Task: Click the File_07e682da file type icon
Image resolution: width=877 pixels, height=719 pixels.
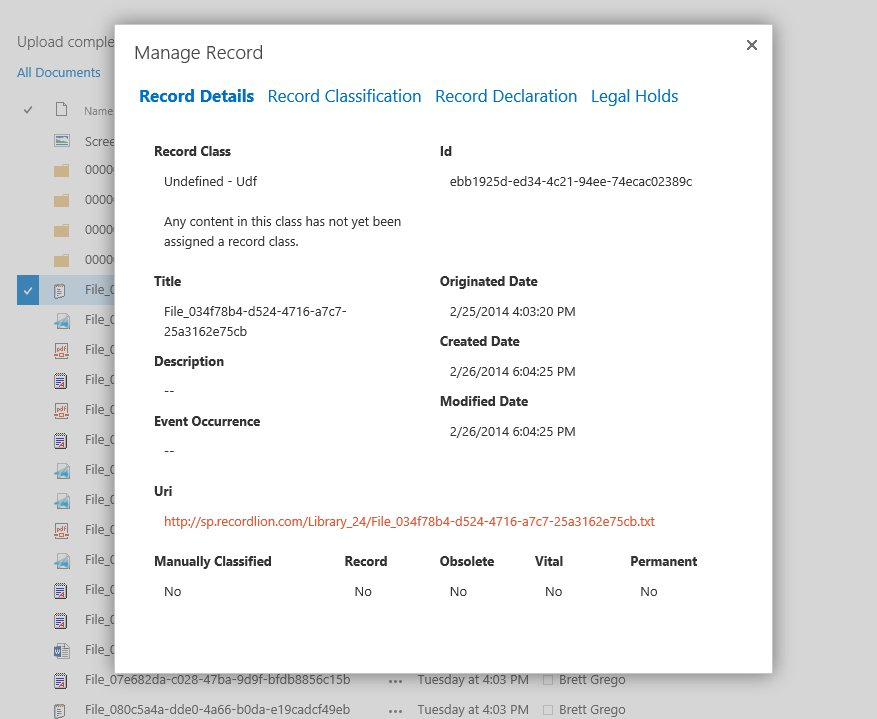Action: [61, 681]
